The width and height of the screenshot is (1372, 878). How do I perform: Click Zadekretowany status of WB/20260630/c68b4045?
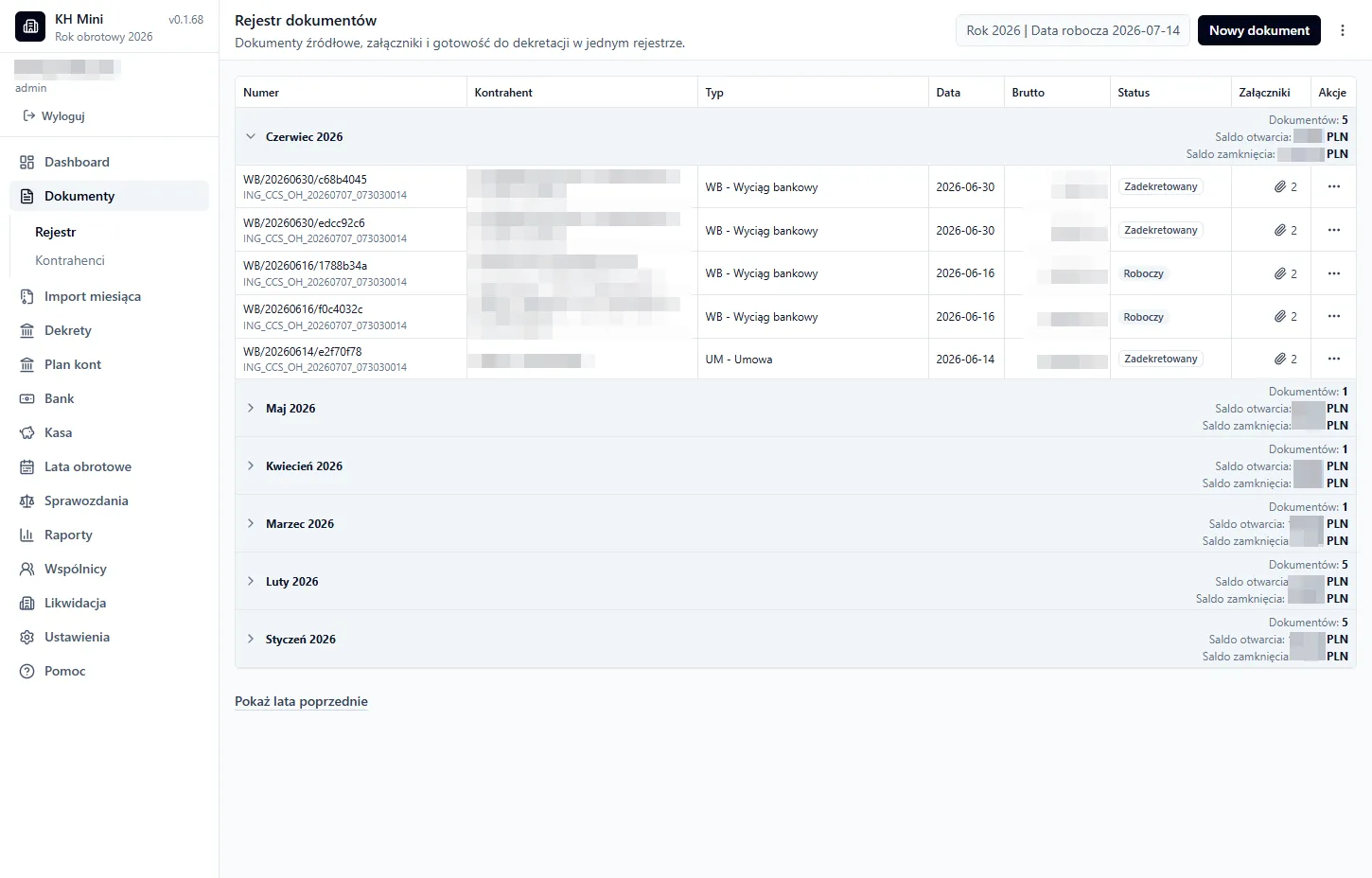pyautogui.click(x=1161, y=186)
